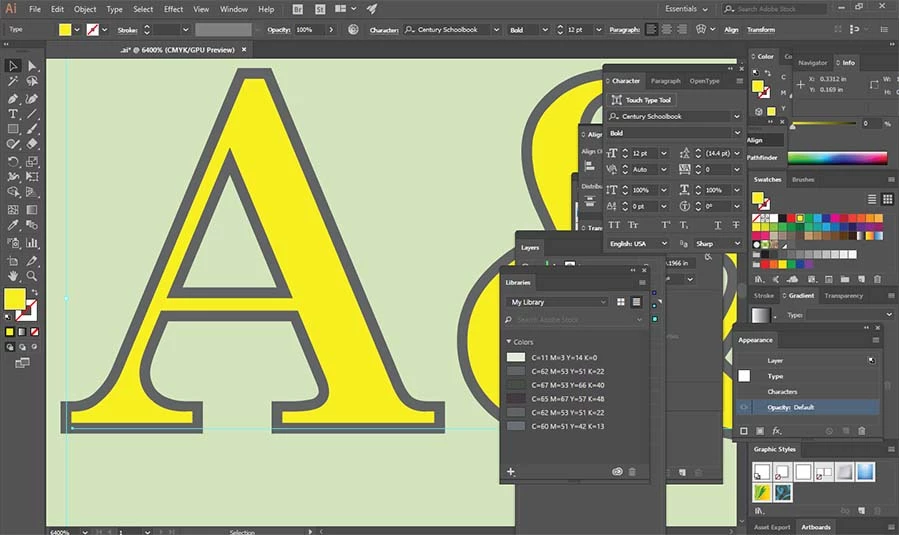Select the Hand tool
The height and width of the screenshot is (535, 899).
(13, 276)
